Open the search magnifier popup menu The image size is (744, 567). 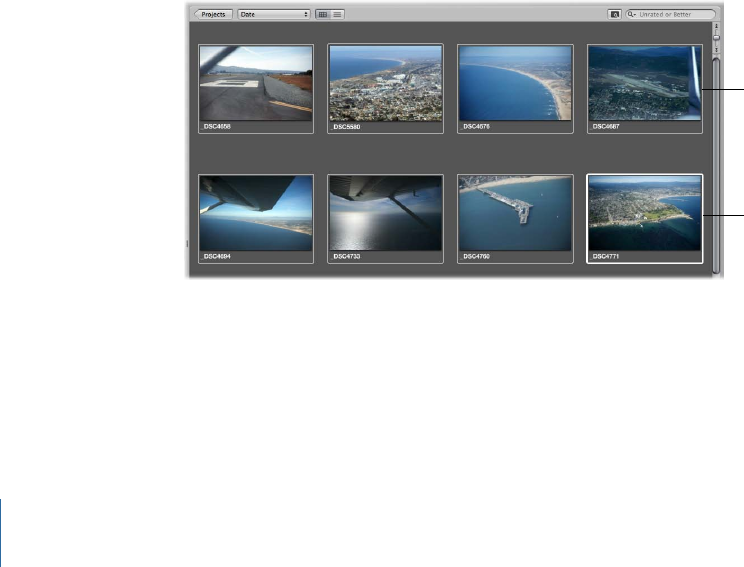click(632, 14)
